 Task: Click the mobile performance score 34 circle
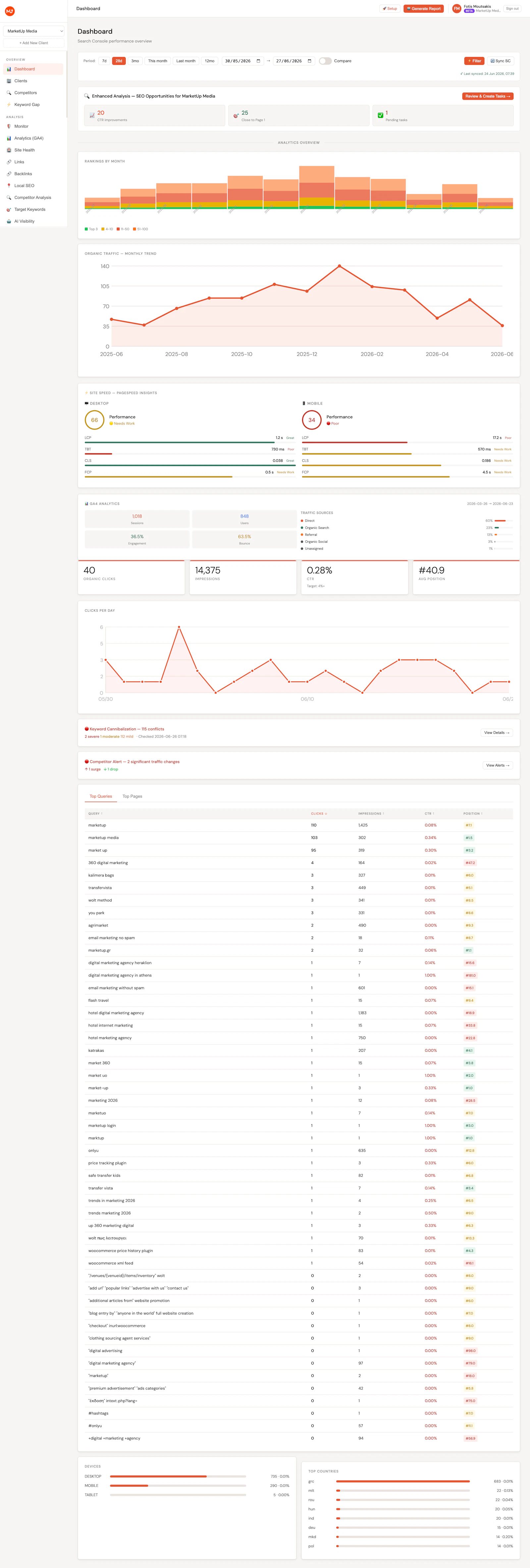(x=312, y=420)
